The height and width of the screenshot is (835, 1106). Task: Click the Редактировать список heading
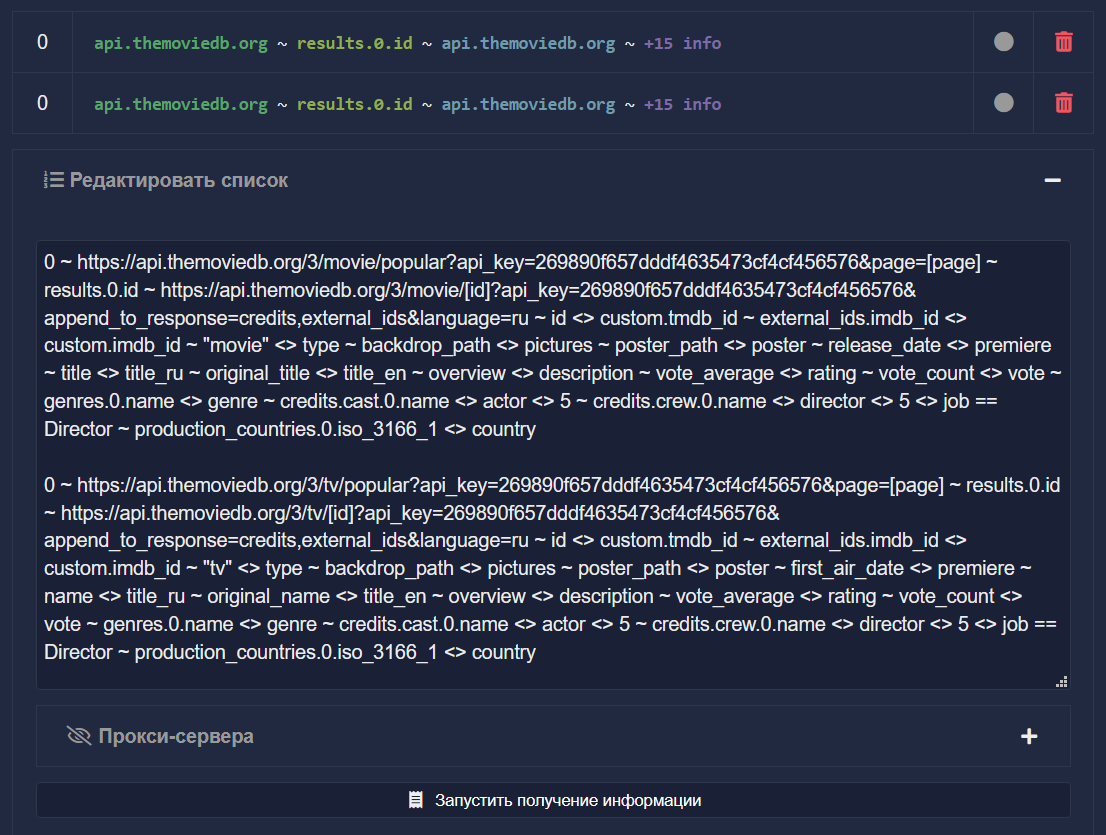point(178,181)
